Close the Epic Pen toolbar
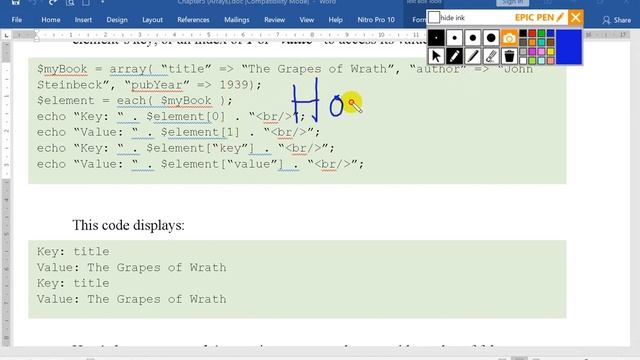Viewport: 640px width, 360px height. 575,17
